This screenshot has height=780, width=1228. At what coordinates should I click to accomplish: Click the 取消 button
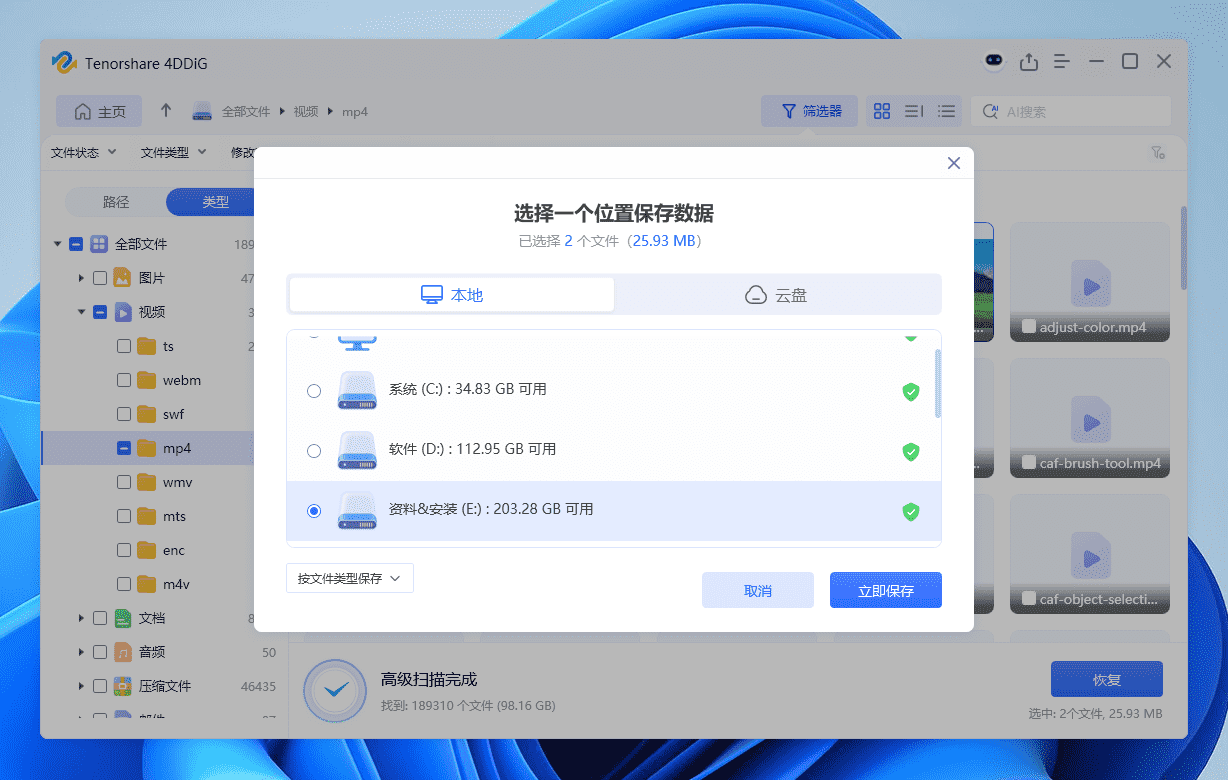757,589
